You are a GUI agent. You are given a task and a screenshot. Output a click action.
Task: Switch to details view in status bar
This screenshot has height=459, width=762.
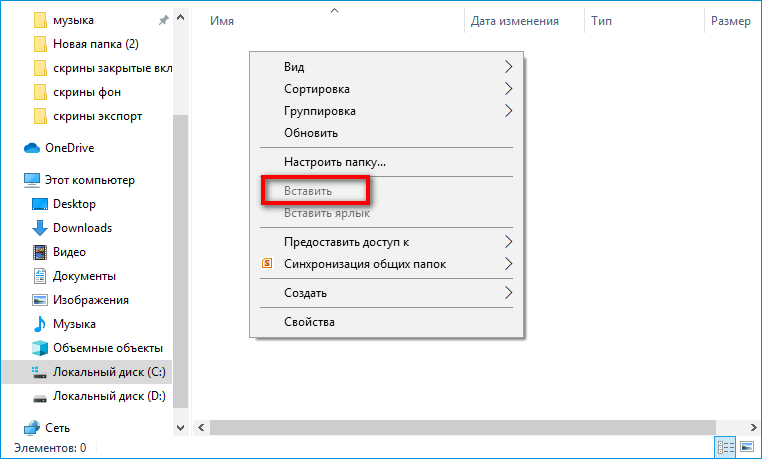click(x=726, y=447)
